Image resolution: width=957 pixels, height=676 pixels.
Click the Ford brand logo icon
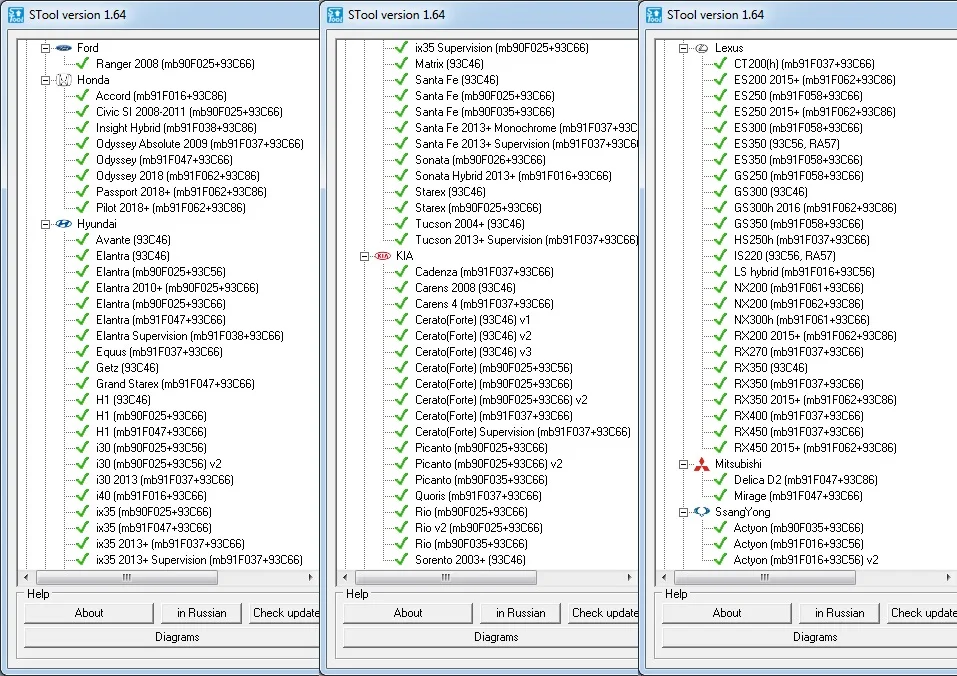63,48
